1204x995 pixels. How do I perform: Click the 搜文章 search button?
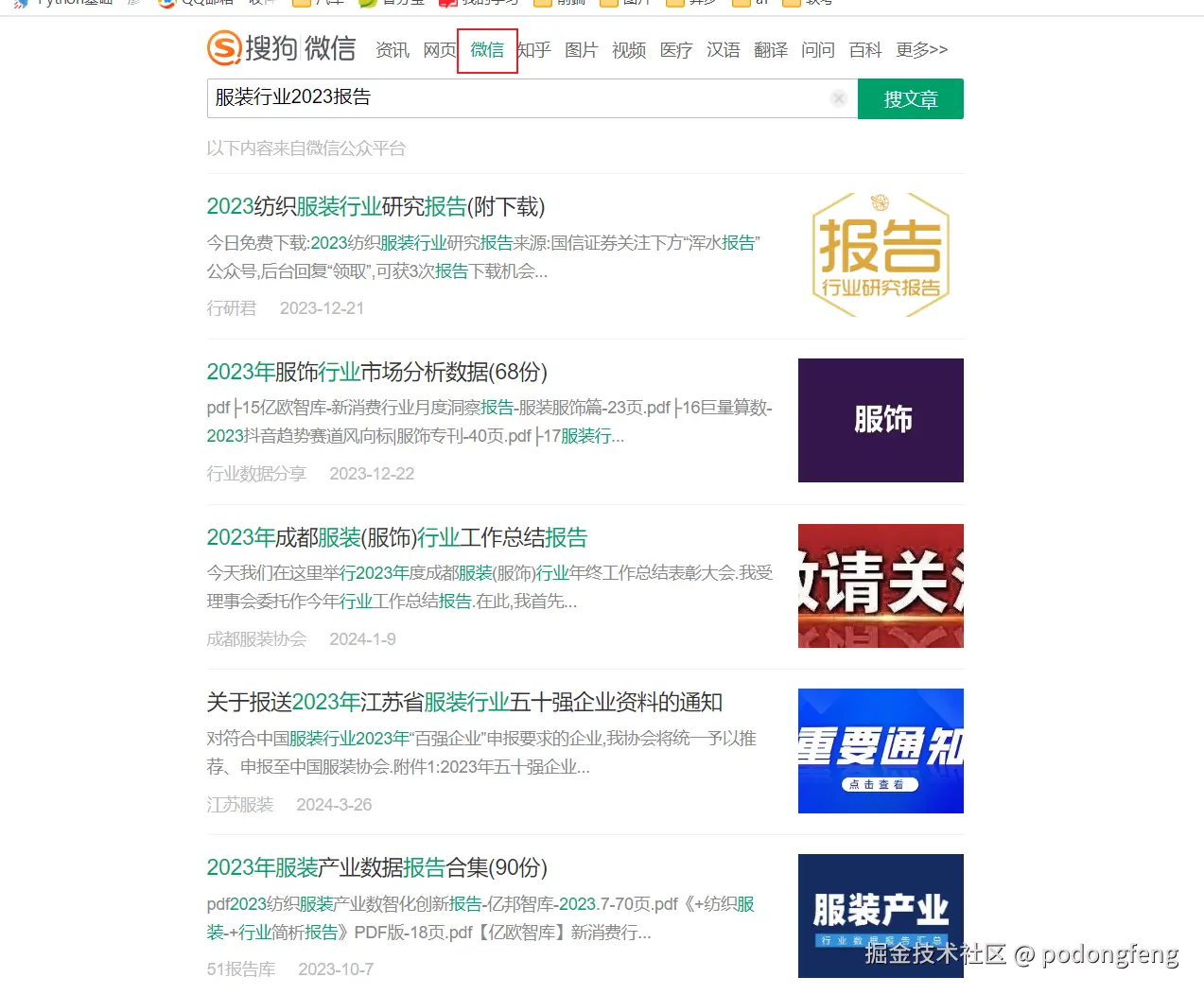click(x=910, y=99)
